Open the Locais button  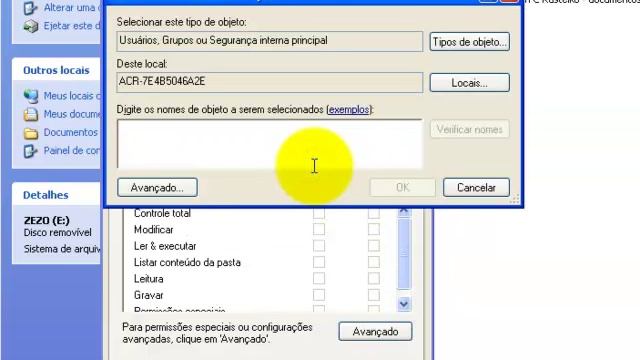pyautogui.click(x=469, y=83)
